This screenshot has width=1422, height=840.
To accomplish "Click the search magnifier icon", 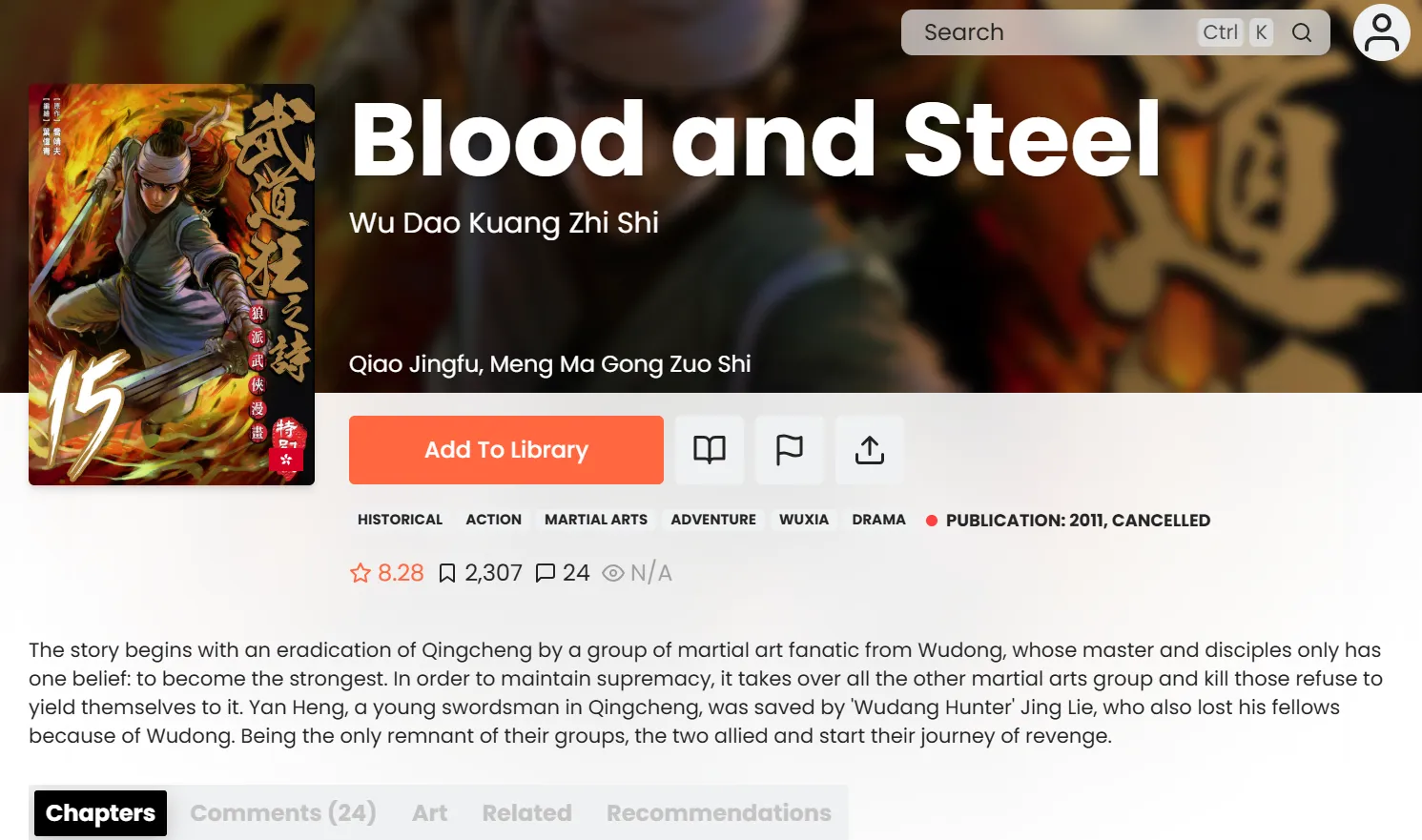I will pyautogui.click(x=1301, y=32).
